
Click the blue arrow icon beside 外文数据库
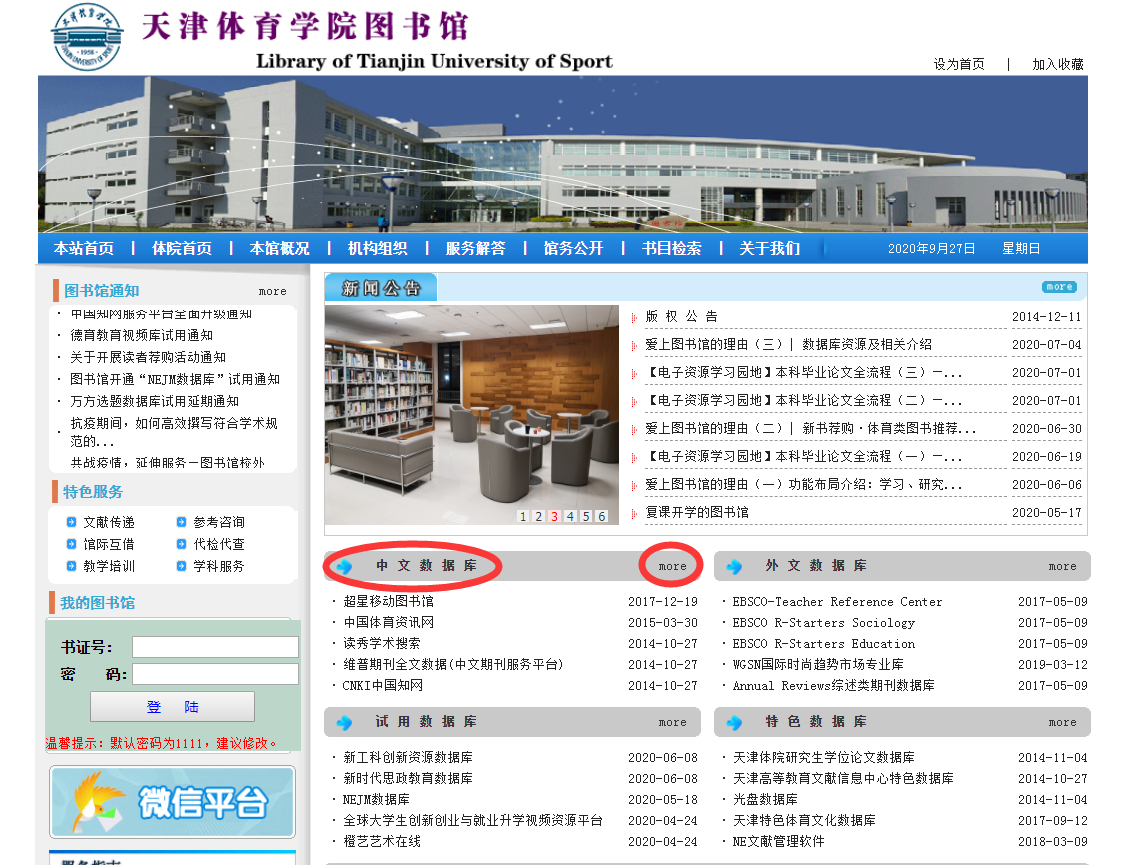[734, 566]
